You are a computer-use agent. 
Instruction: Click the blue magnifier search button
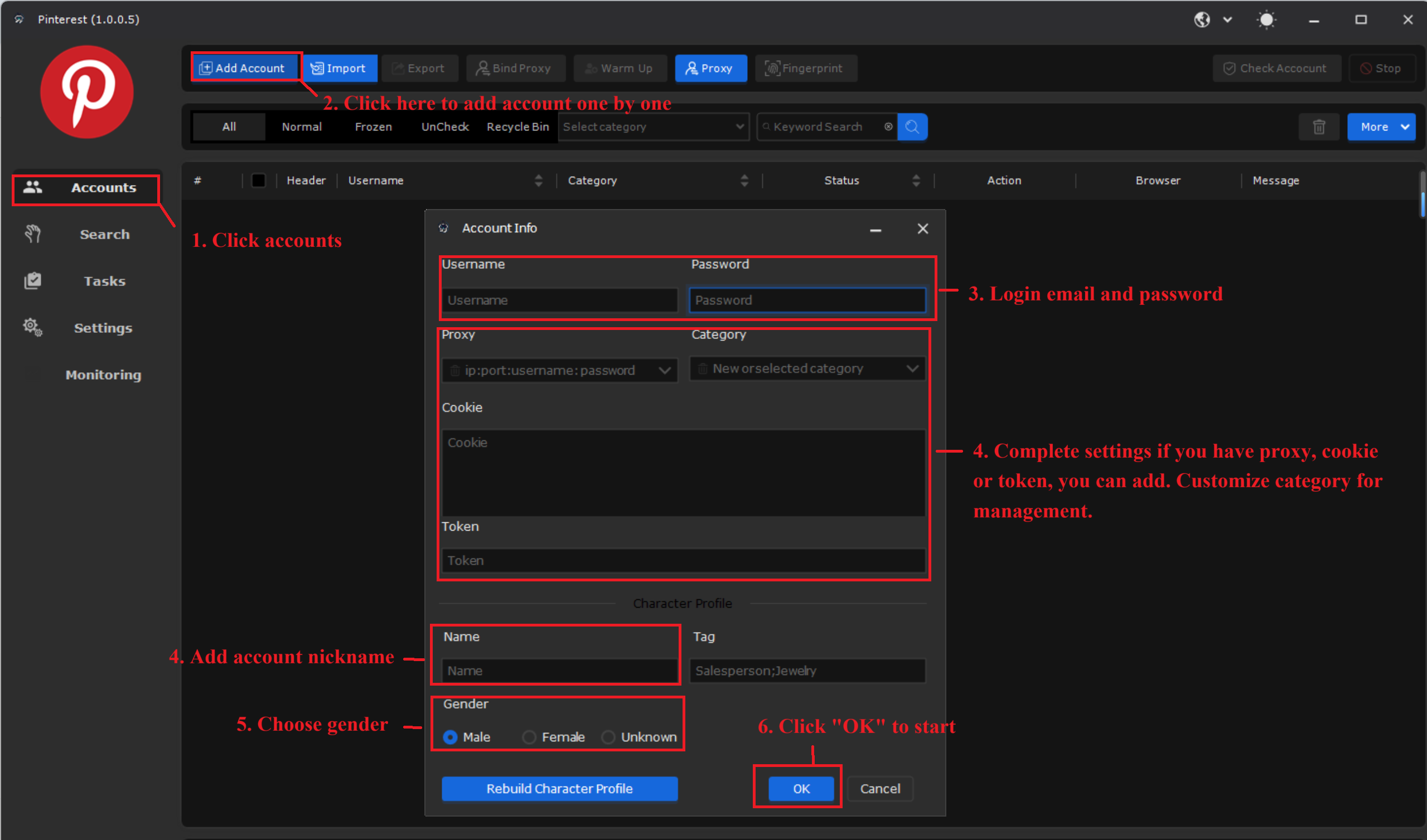tap(912, 127)
